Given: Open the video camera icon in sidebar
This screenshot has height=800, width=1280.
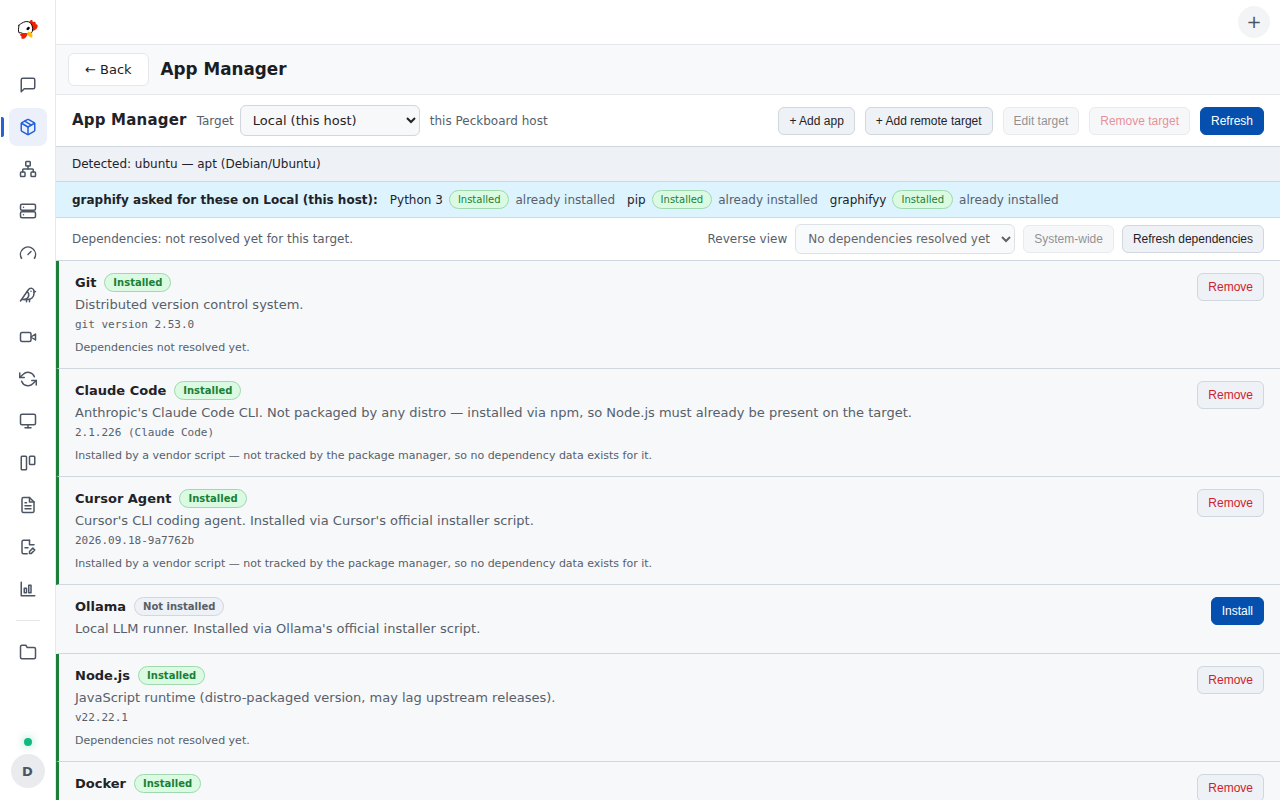Looking at the screenshot, I should point(28,337).
